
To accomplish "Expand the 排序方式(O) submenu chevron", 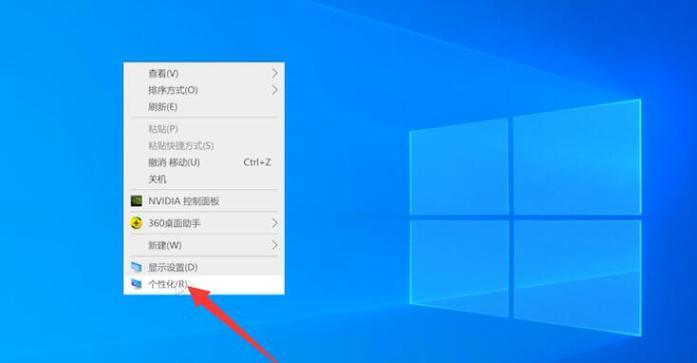I will click(275, 90).
